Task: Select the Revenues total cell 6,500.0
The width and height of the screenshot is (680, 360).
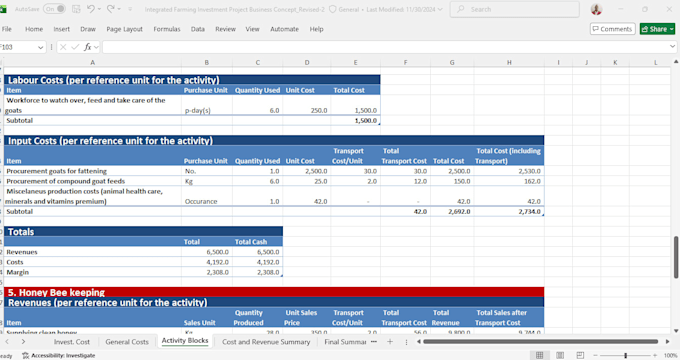Action: tap(207, 252)
